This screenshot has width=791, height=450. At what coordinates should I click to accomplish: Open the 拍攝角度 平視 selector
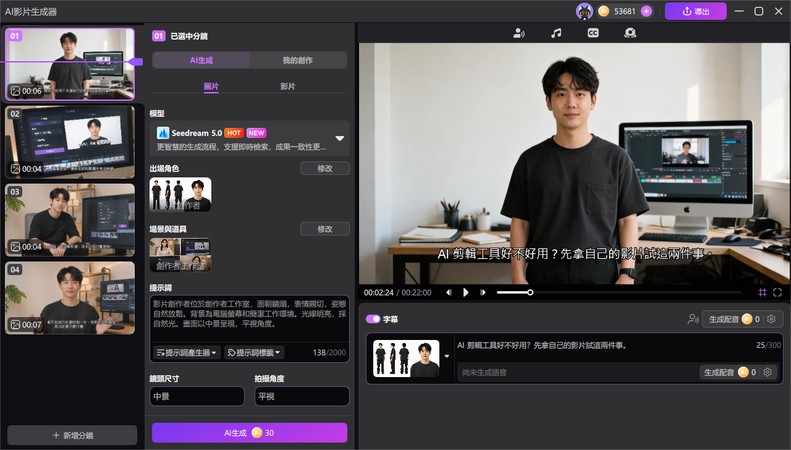coord(302,396)
